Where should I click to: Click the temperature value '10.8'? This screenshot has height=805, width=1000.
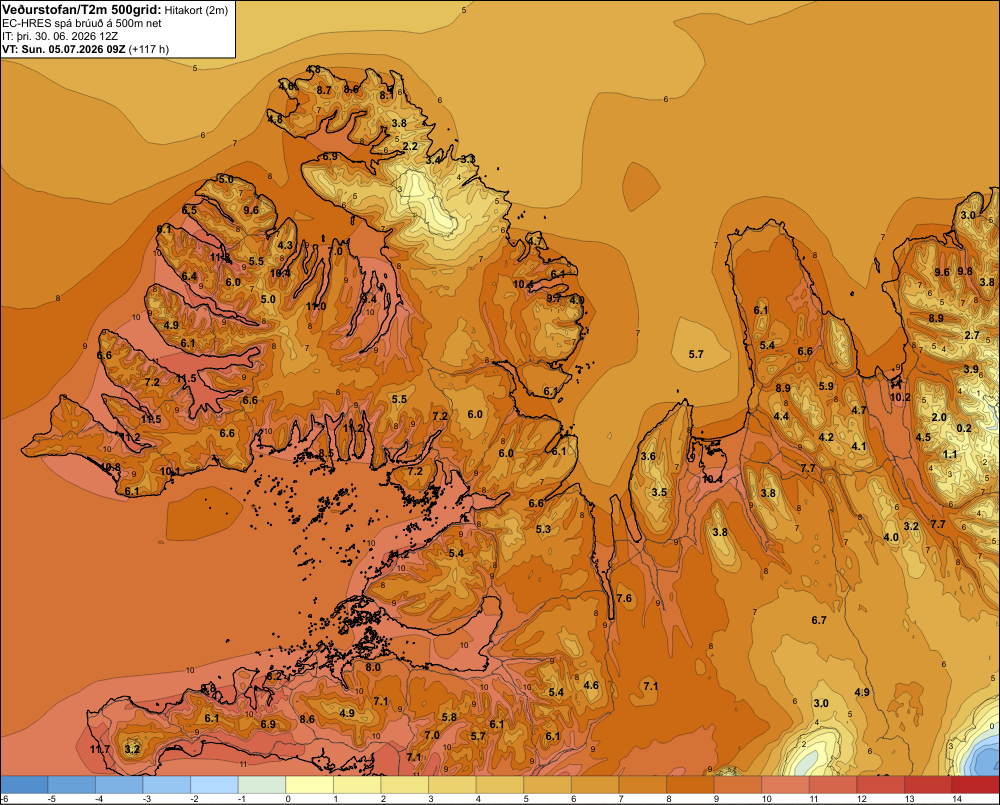point(110,467)
